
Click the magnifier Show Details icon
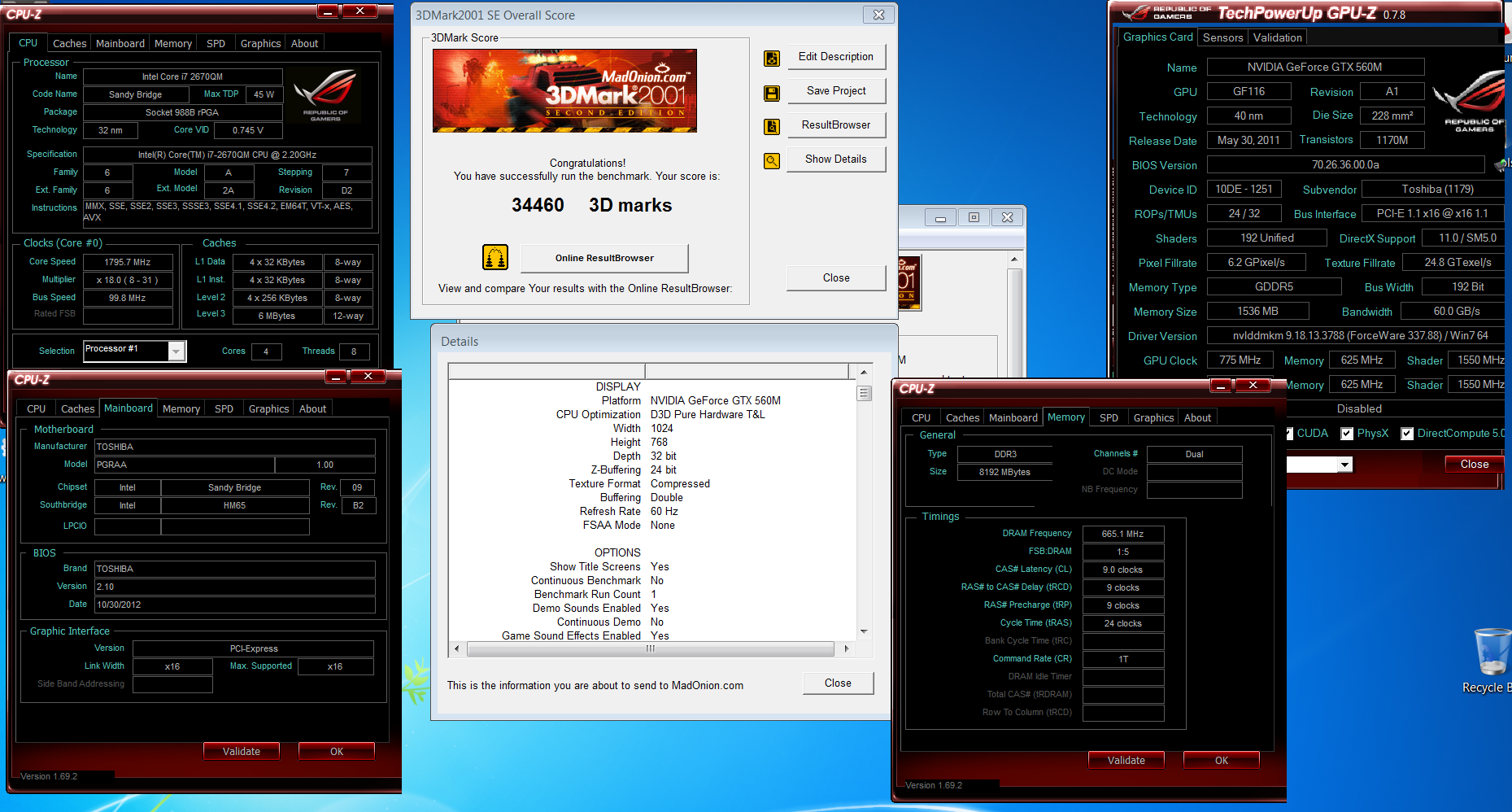(x=772, y=161)
